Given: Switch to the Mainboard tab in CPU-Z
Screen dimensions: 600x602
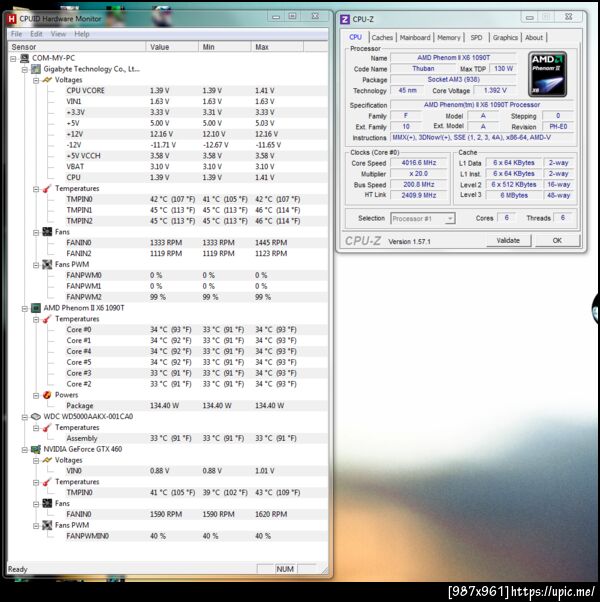Looking at the screenshot, I should coord(415,38).
